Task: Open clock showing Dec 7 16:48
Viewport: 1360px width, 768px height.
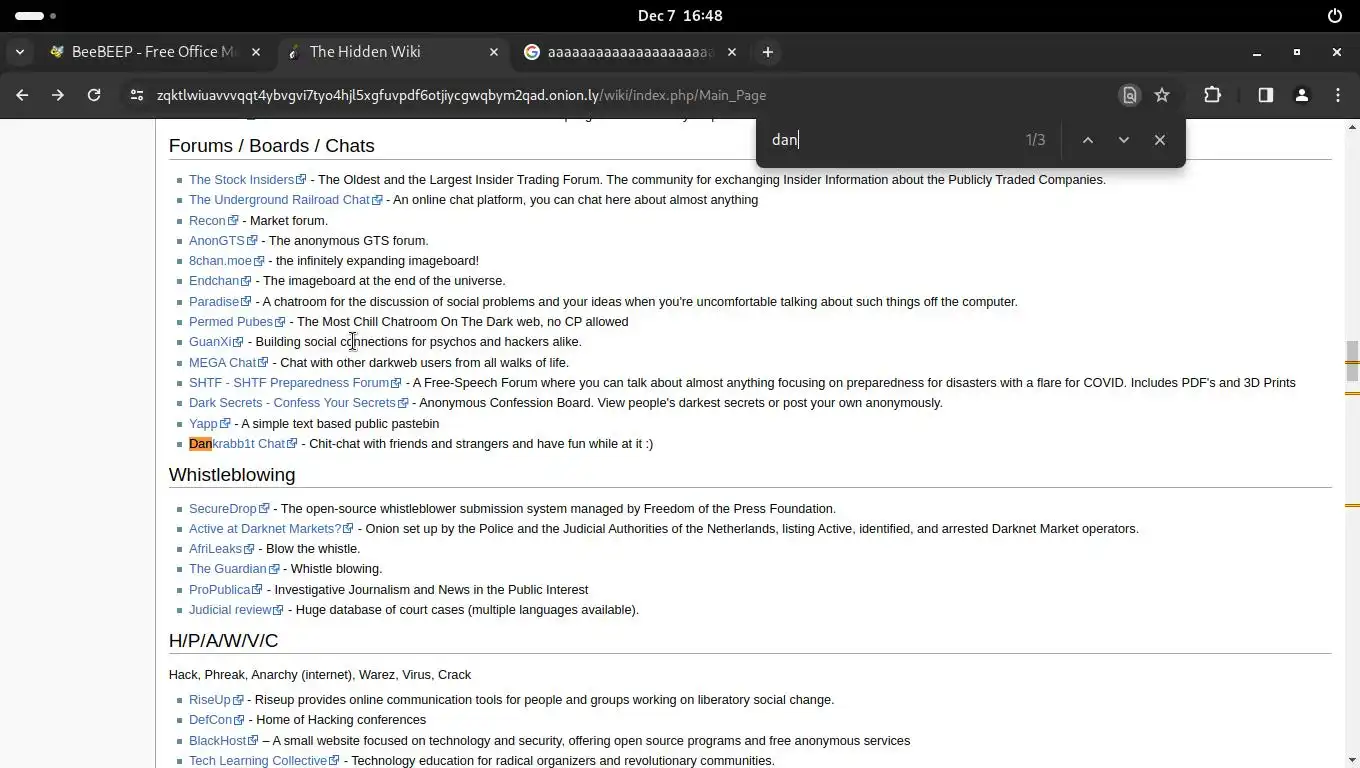Action: pyautogui.click(x=680, y=15)
